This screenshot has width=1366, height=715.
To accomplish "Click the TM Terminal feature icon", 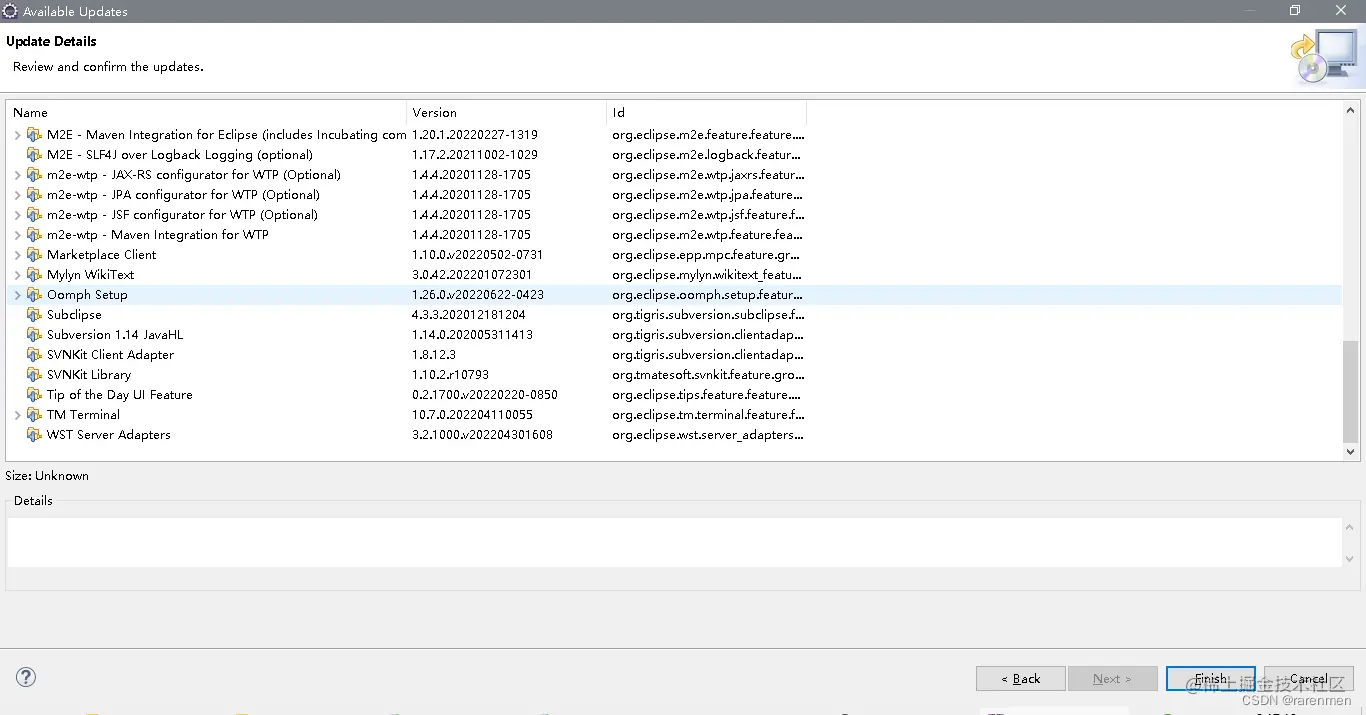I will 34,415.
